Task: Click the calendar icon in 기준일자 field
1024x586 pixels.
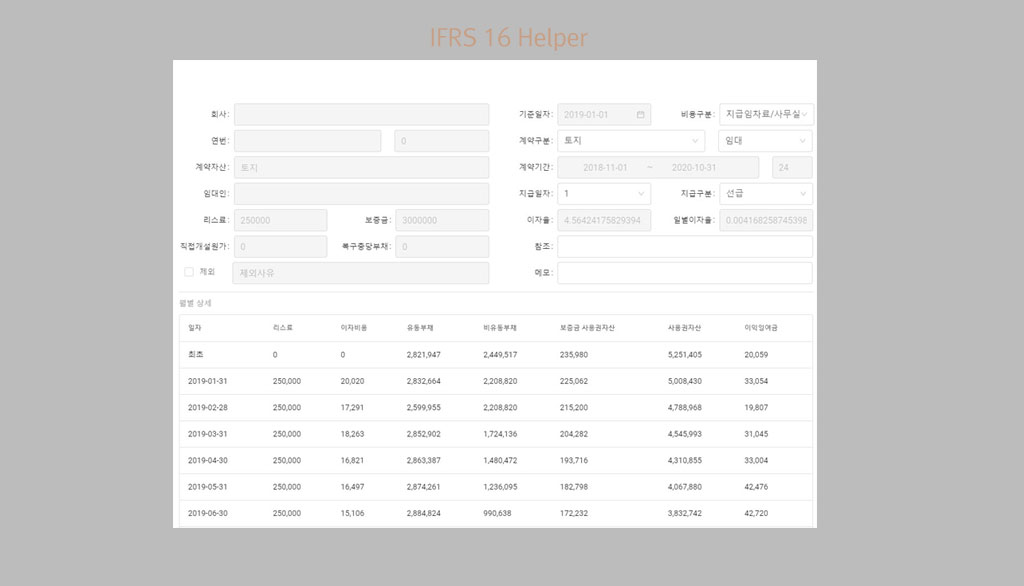Action: click(x=640, y=115)
